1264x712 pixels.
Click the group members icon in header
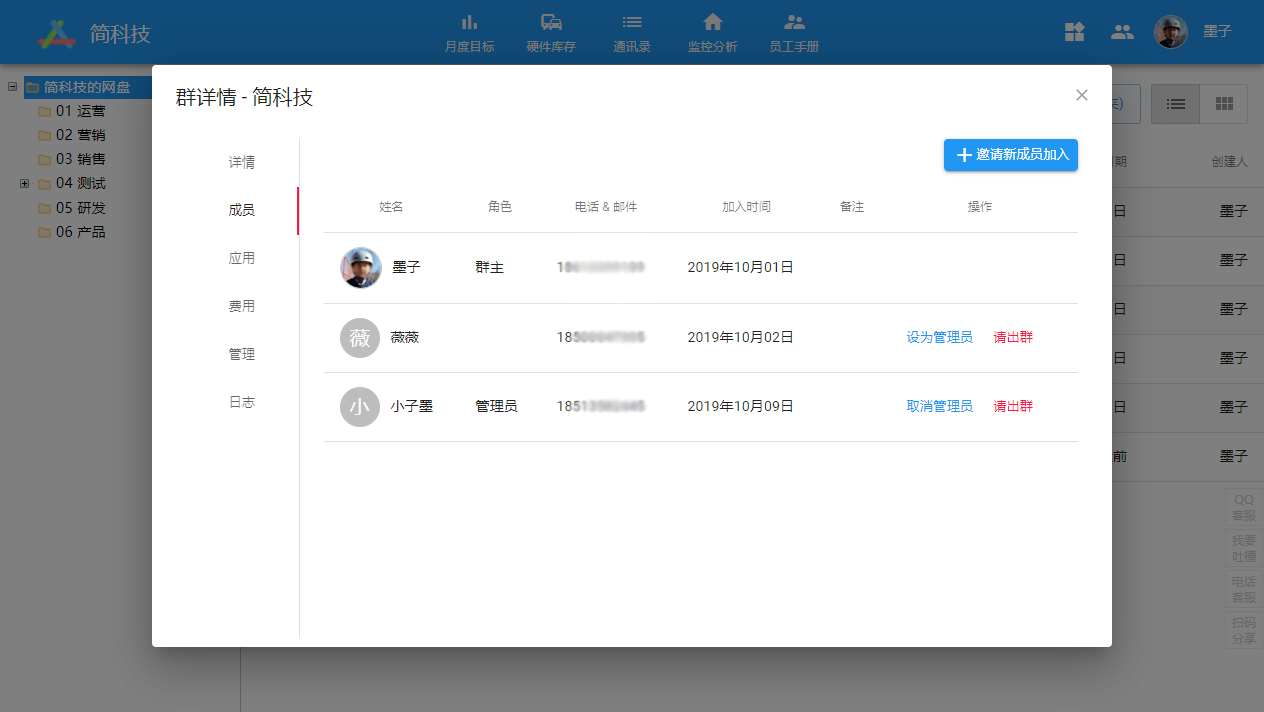pos(1122,32)
